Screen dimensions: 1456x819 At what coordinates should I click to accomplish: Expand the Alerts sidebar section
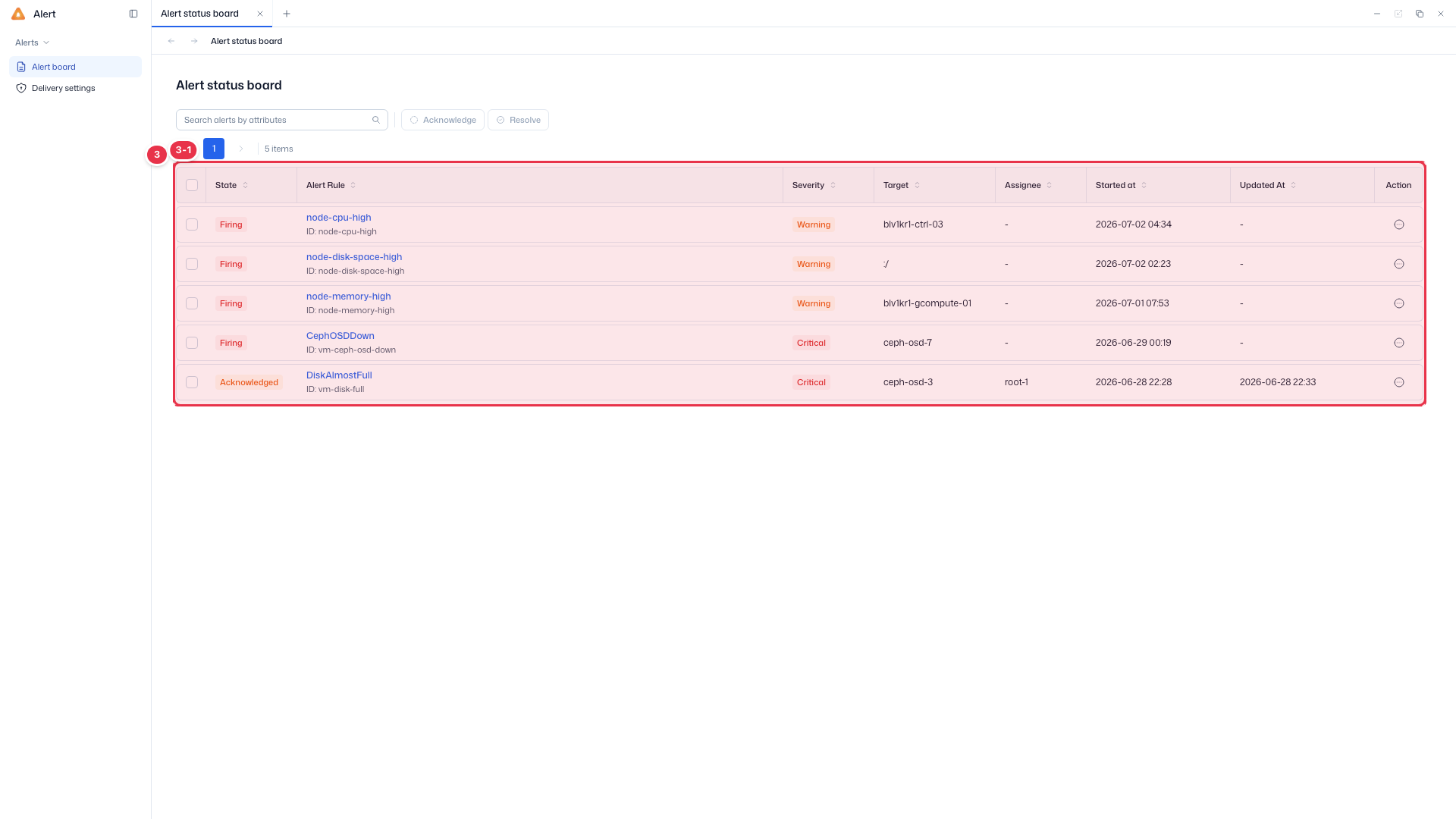33,42
